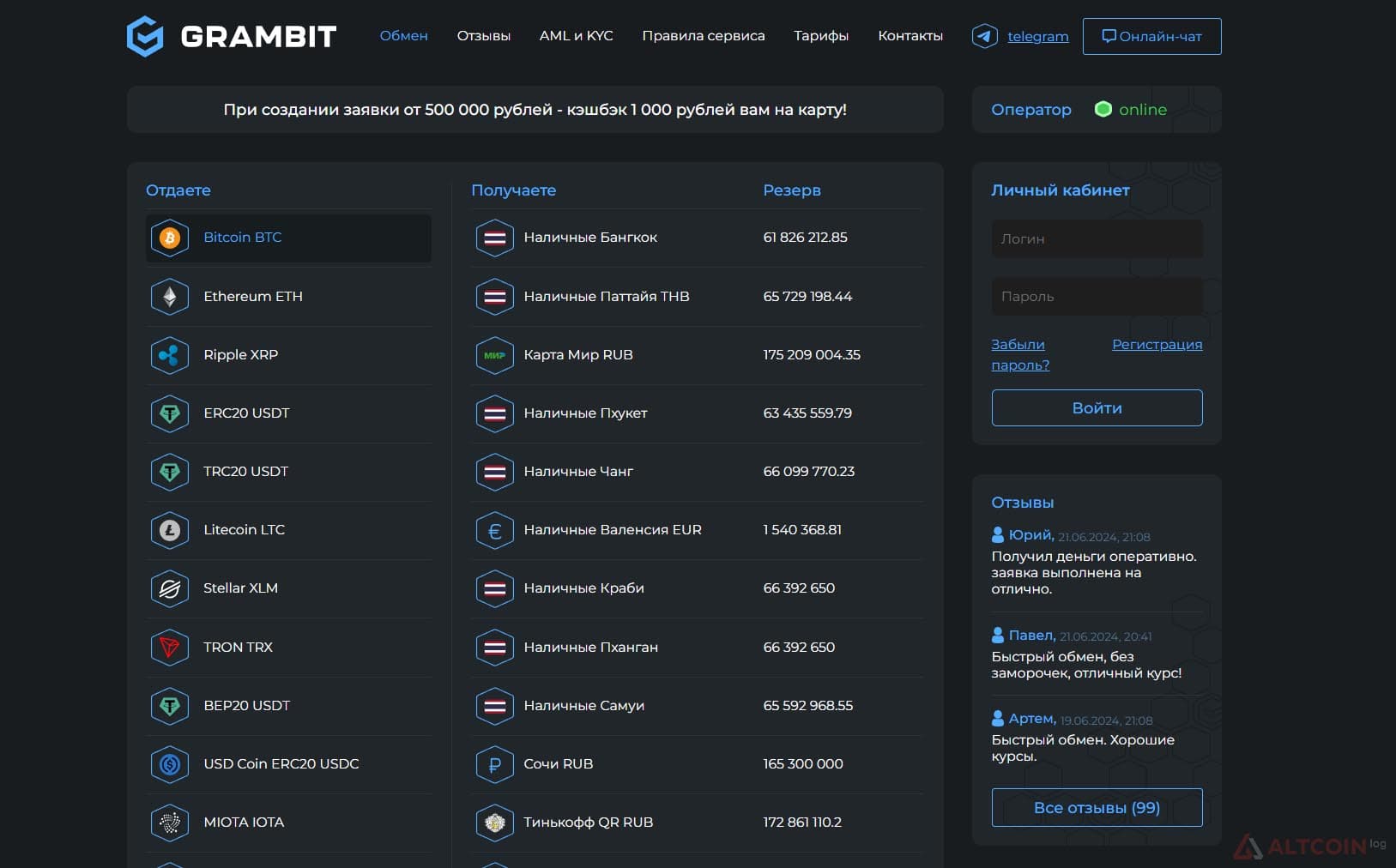The height and width of the screenshot is (868, 1396).
Task: Open the Забыли пароль? link
Action: click(1020, 354)
